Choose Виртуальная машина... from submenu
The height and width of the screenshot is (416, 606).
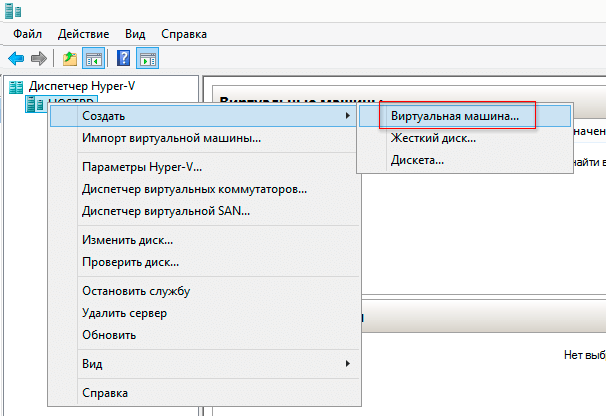tap(465, 116)
